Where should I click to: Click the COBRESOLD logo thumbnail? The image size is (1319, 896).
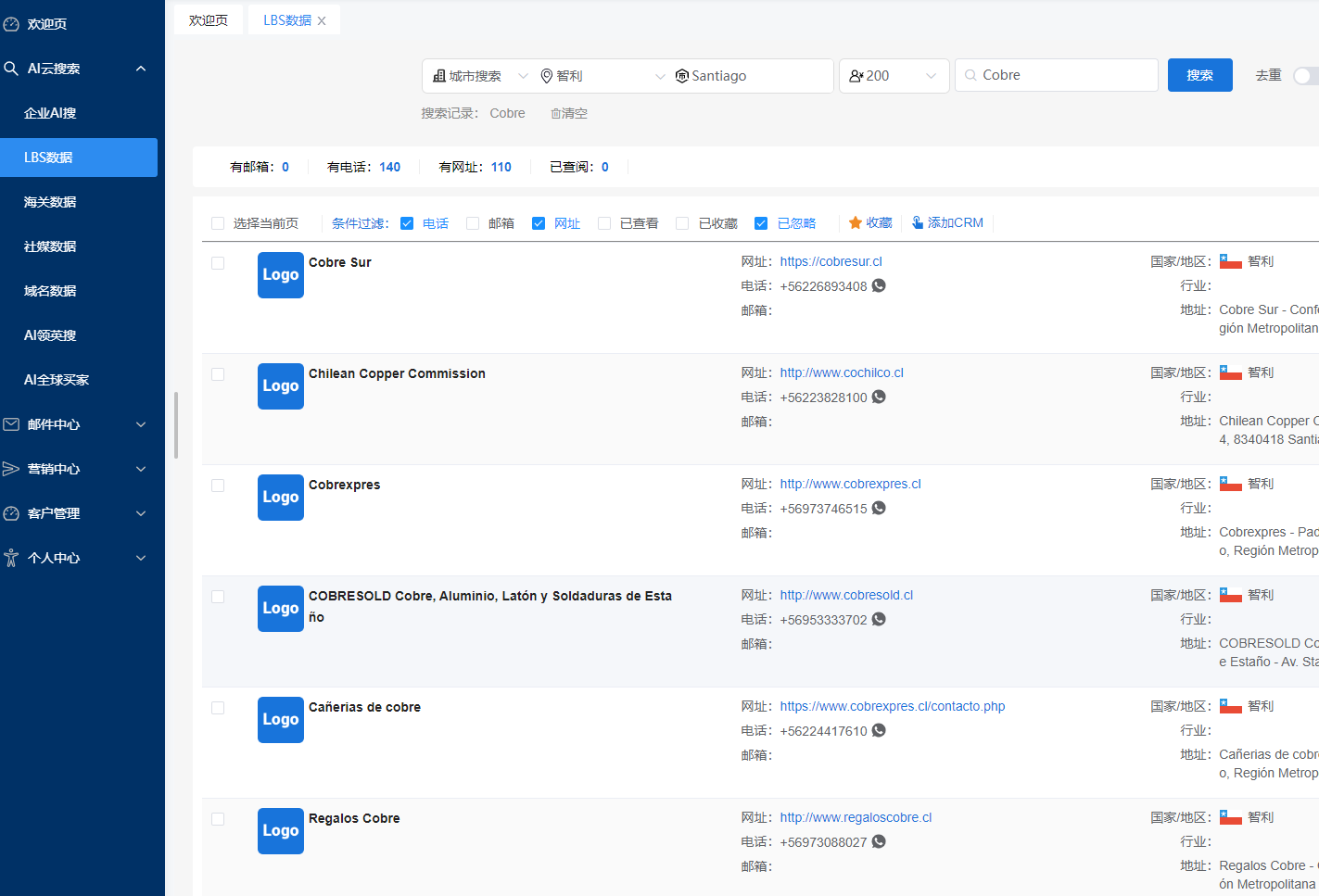(x=281, y=609)
